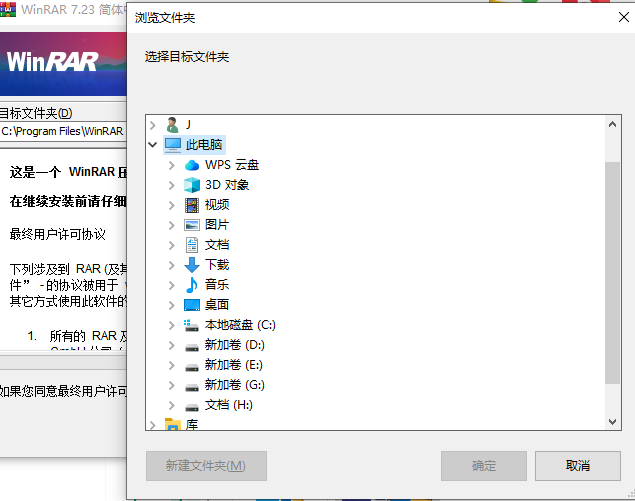Collapse the 此电脑 tree node
The width and height of the screenshot is (635, 501).
(x=153, y=145)
